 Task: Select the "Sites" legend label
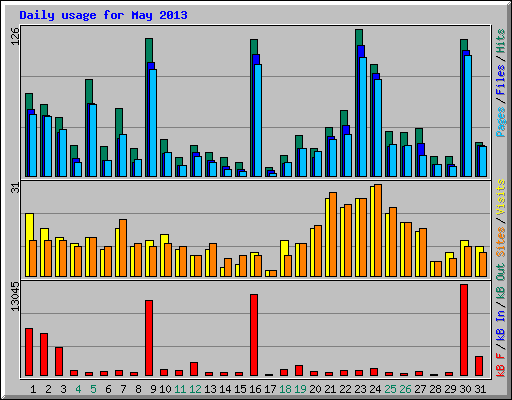(501, 242)
